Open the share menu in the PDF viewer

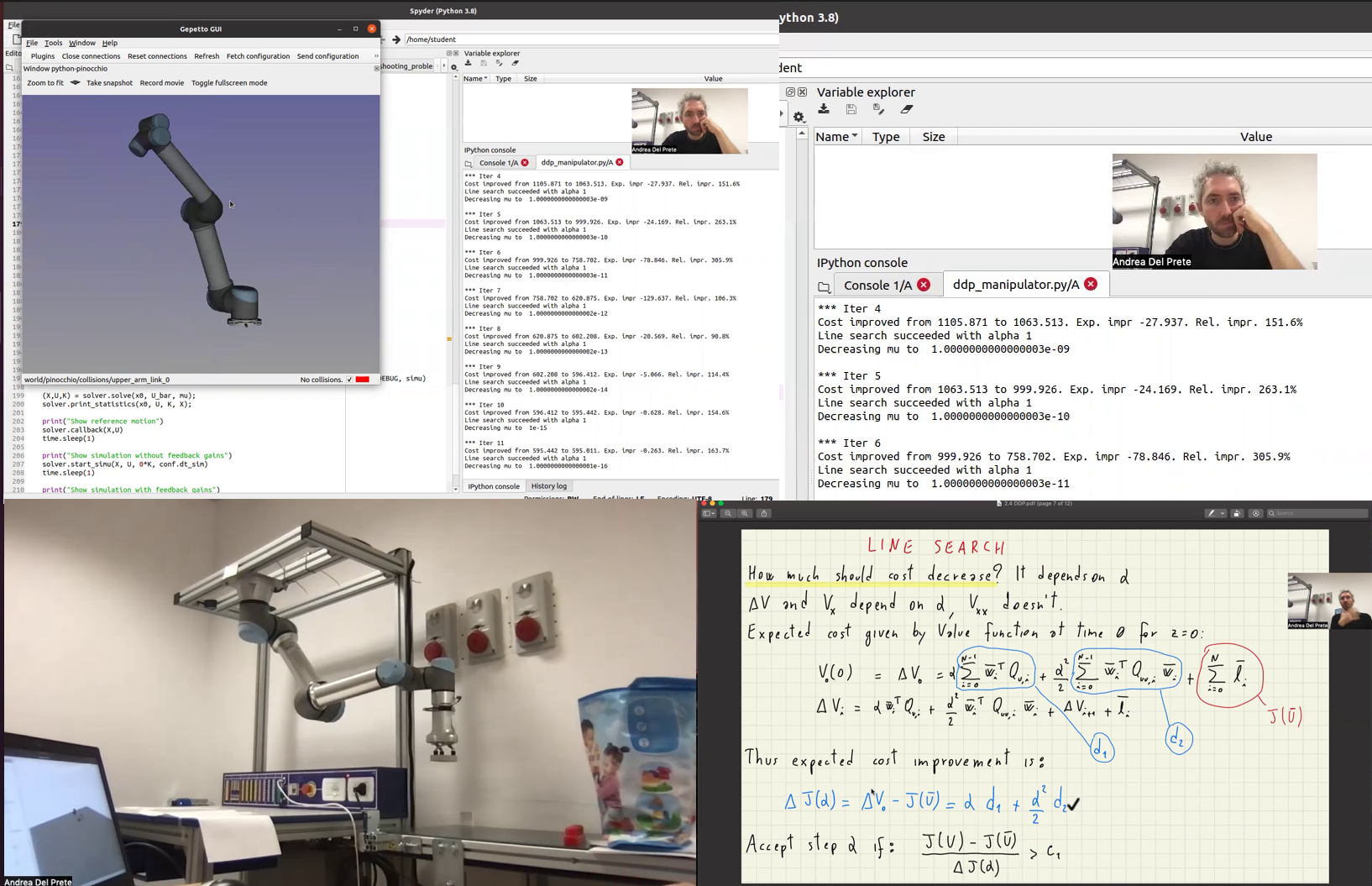(764, 513)
